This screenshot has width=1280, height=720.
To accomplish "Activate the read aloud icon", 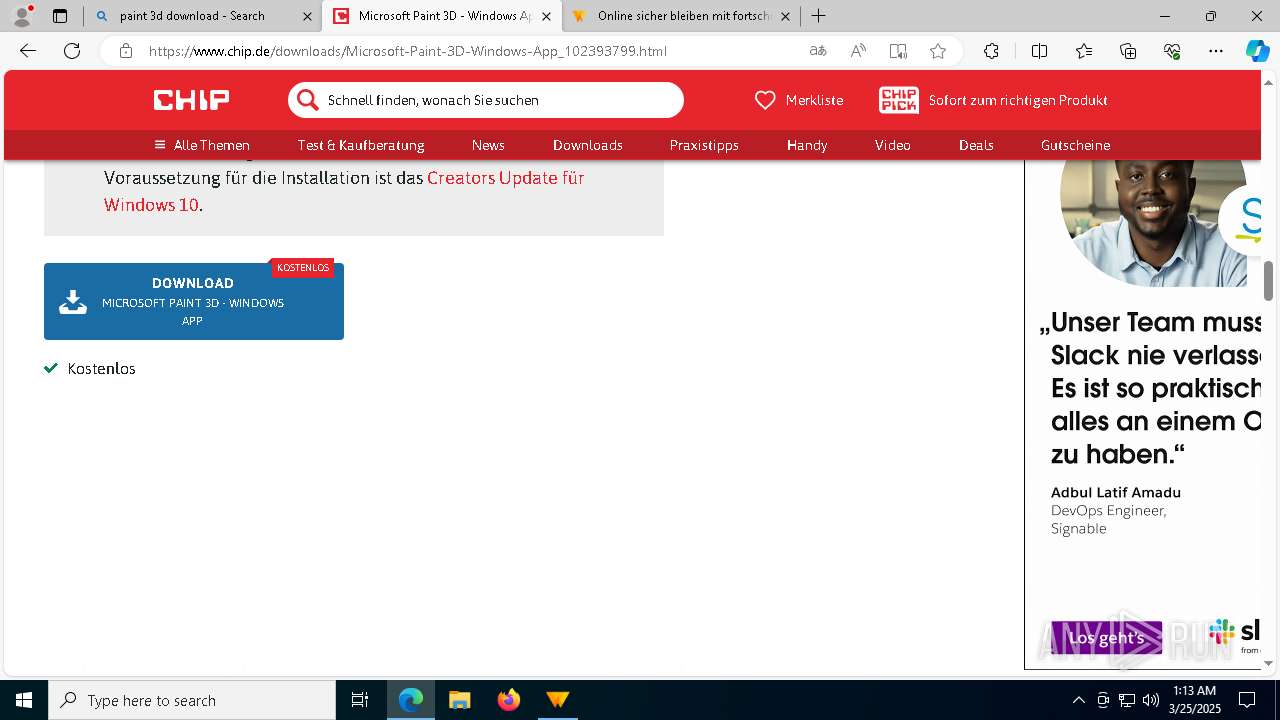I will tap(858, 51).
